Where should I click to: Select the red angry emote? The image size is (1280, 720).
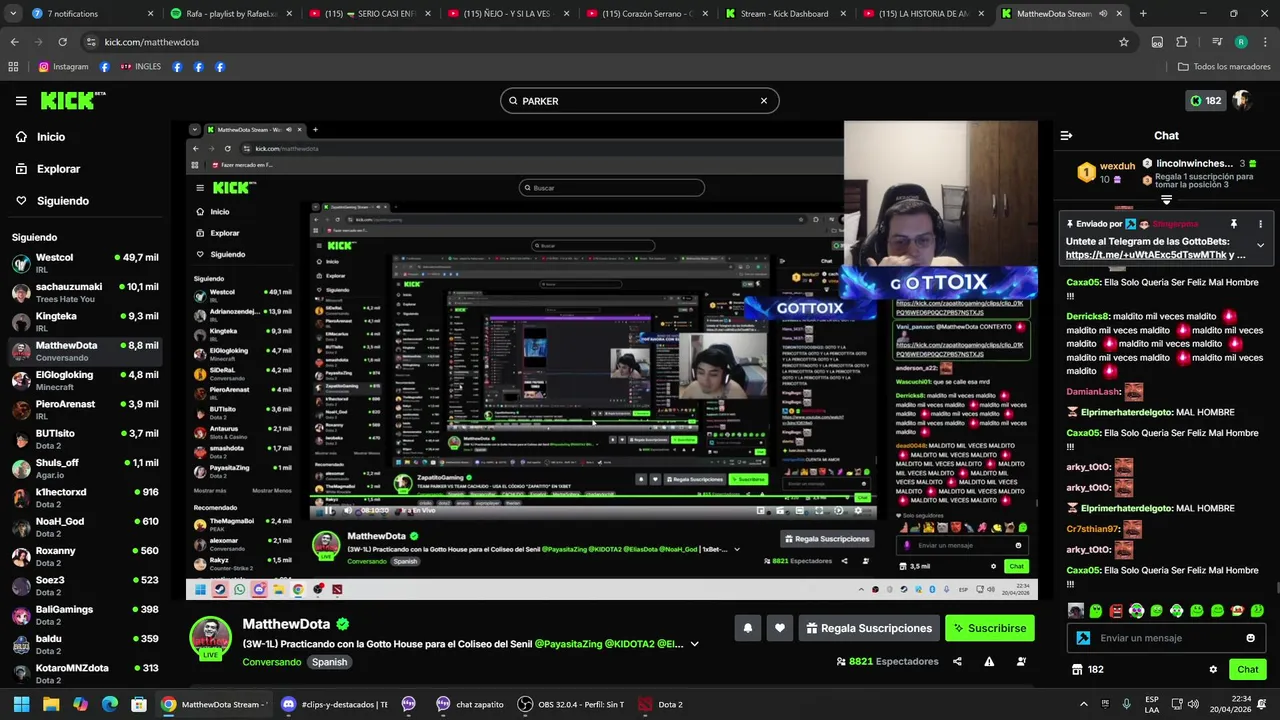click(x=1116, y=611)
